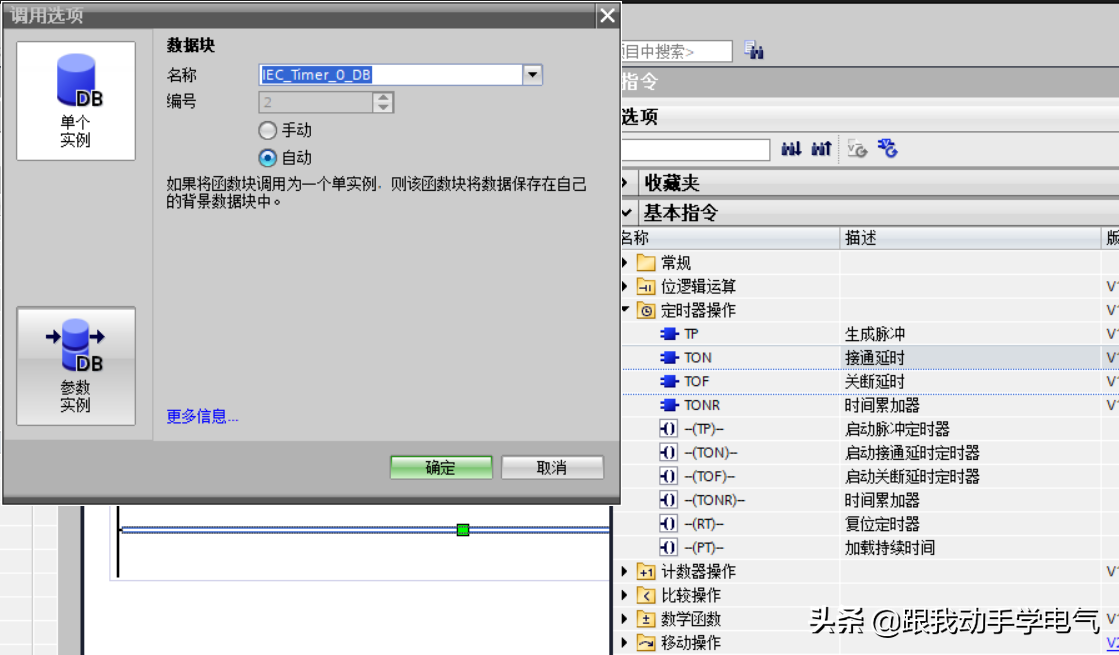Expand the 收藏夹 favorites section
Screen dimensions: 1119x655
627,183
